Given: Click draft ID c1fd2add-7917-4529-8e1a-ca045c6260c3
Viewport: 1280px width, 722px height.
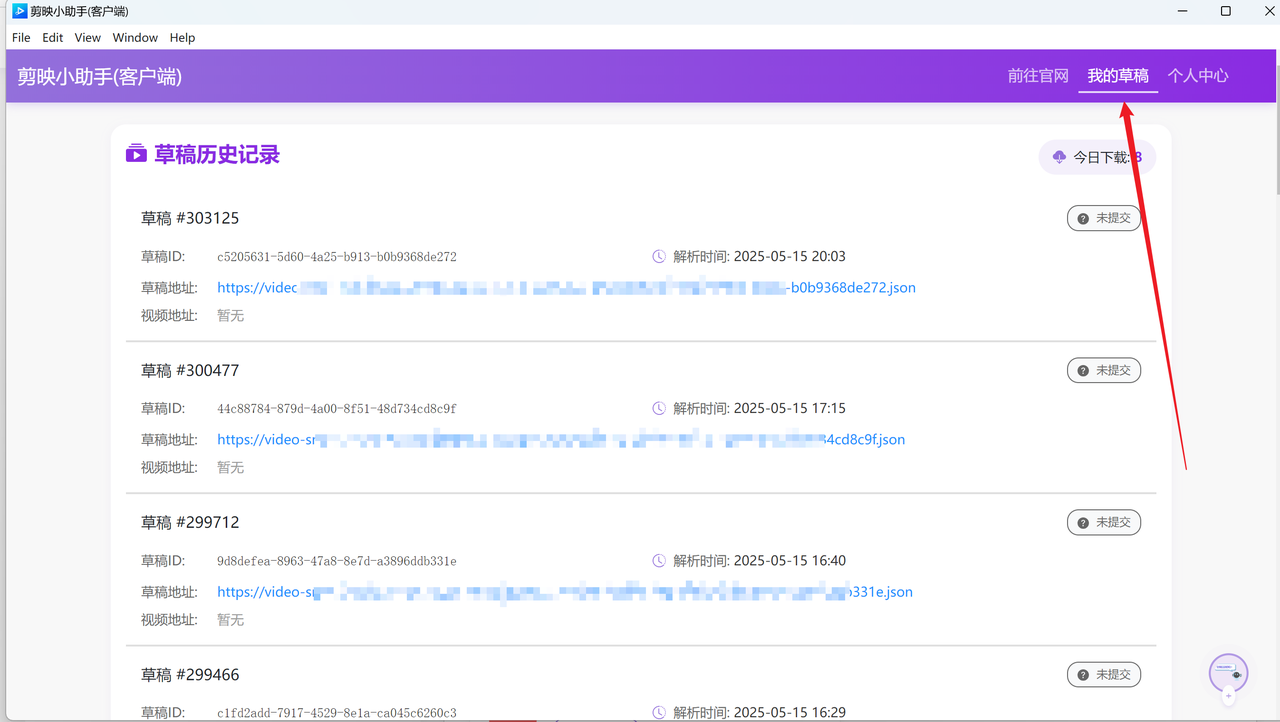Looking at the screenshot, I should 337,713.
